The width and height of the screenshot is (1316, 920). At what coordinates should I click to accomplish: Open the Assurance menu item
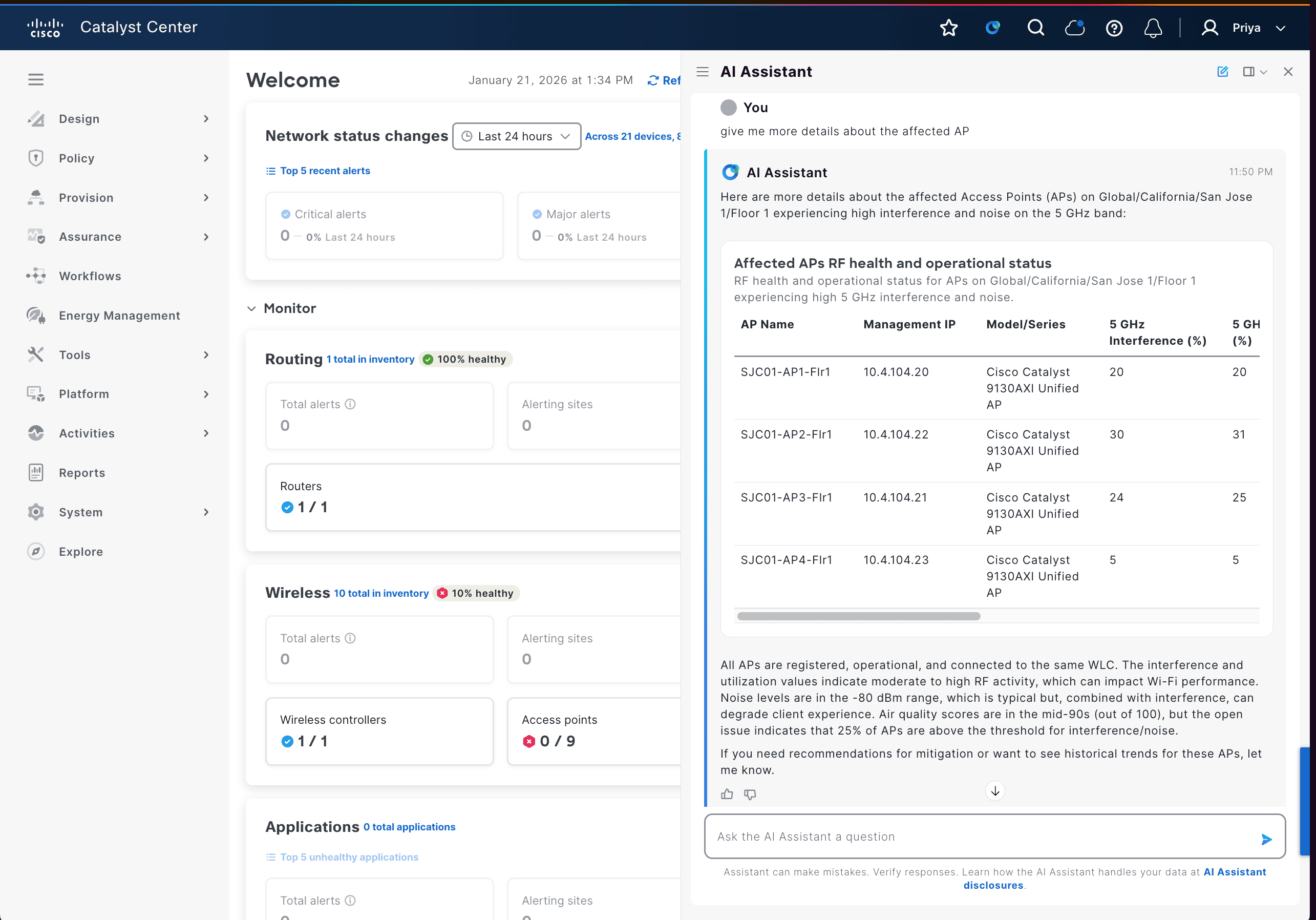coord(90,236)
